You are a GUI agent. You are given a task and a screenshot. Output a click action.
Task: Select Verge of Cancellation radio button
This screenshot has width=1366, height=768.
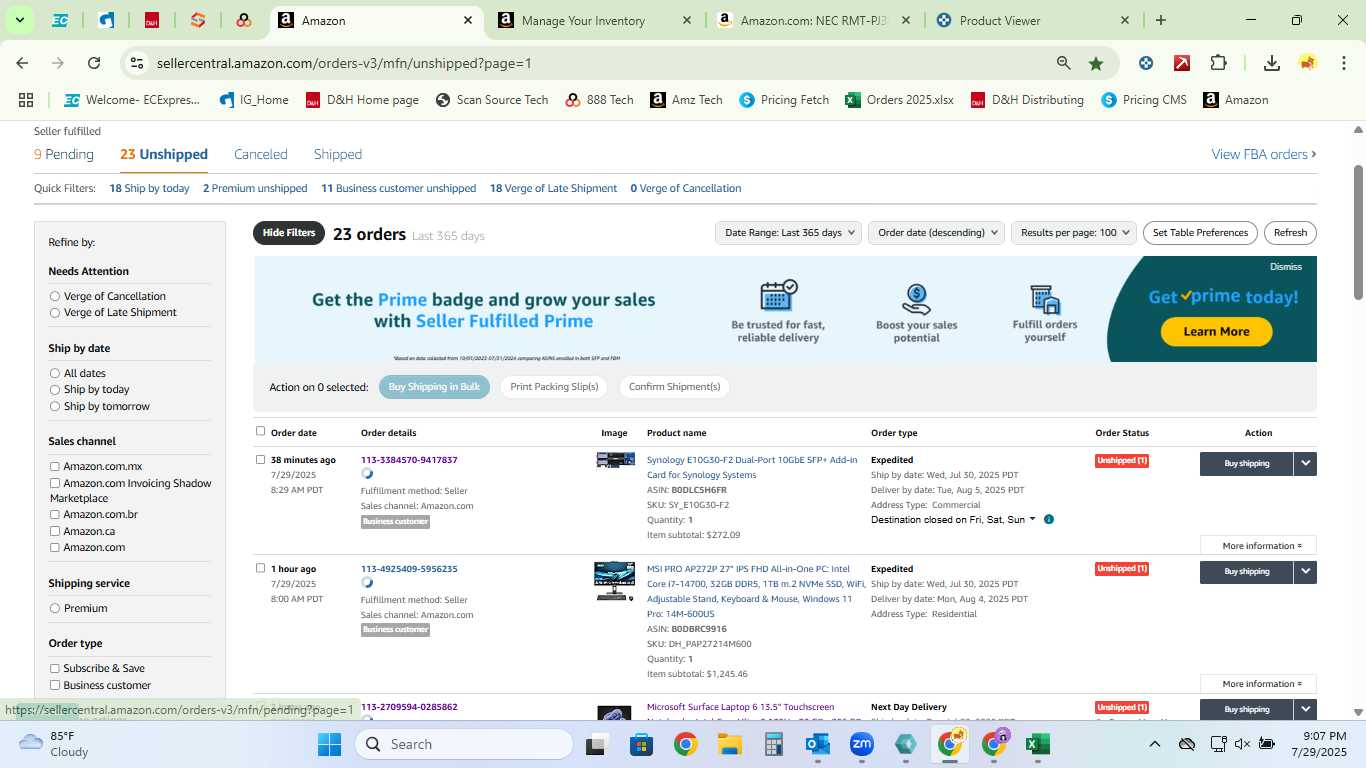(x=55, y=296)
